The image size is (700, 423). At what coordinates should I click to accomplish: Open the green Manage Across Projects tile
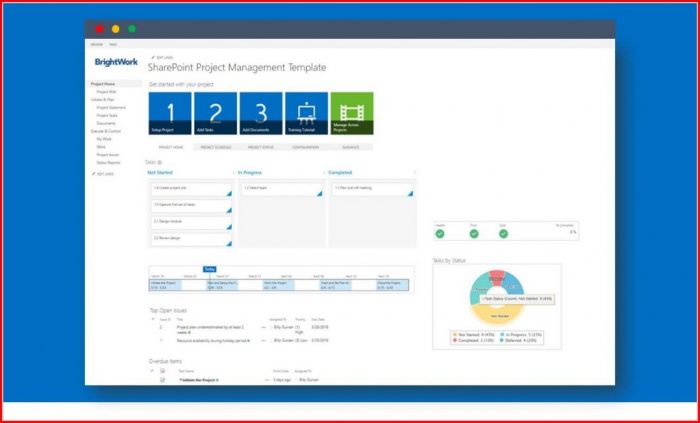tap(352, 113)
